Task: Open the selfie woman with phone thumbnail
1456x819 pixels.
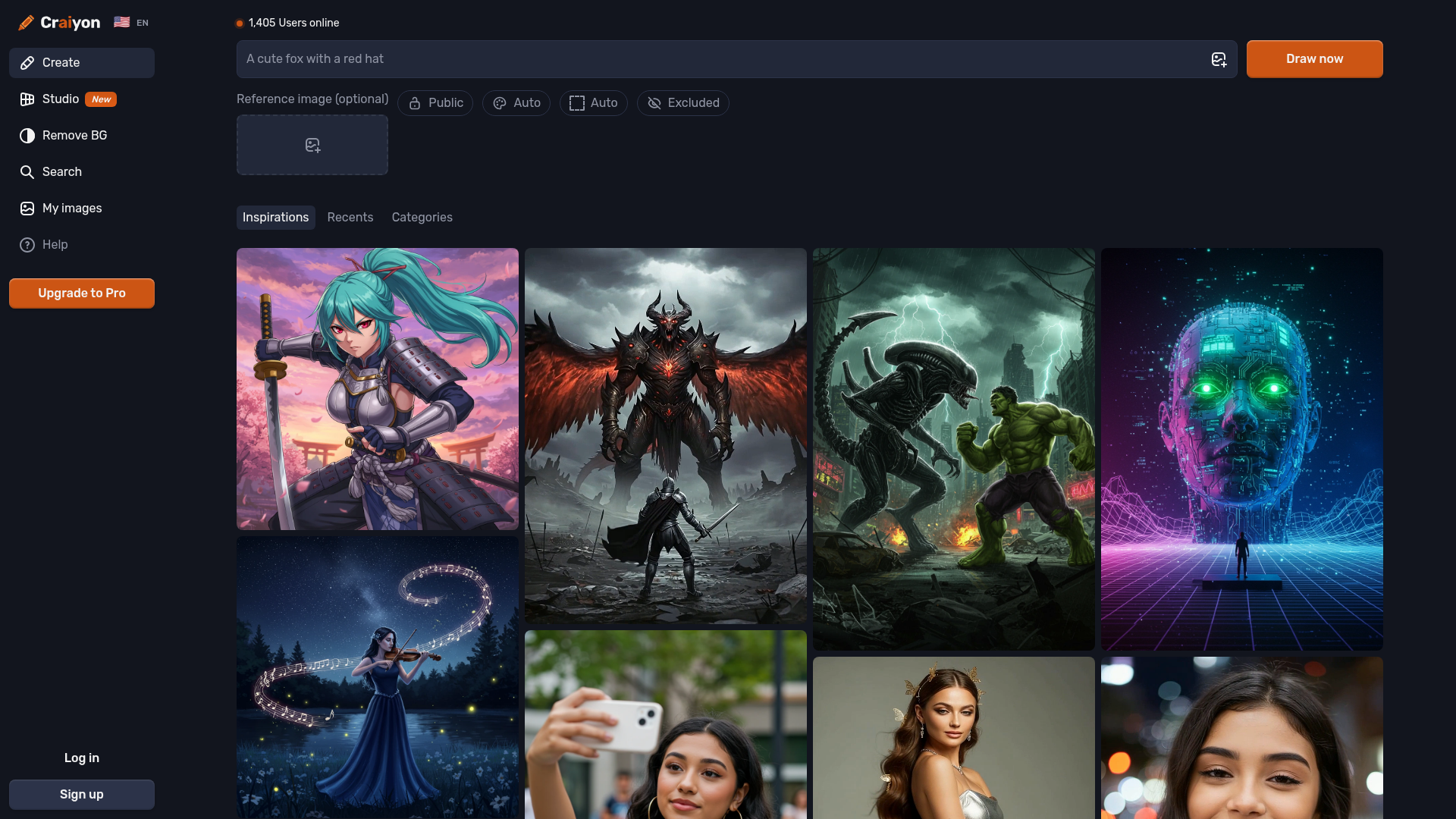Action: pos(666,725)
